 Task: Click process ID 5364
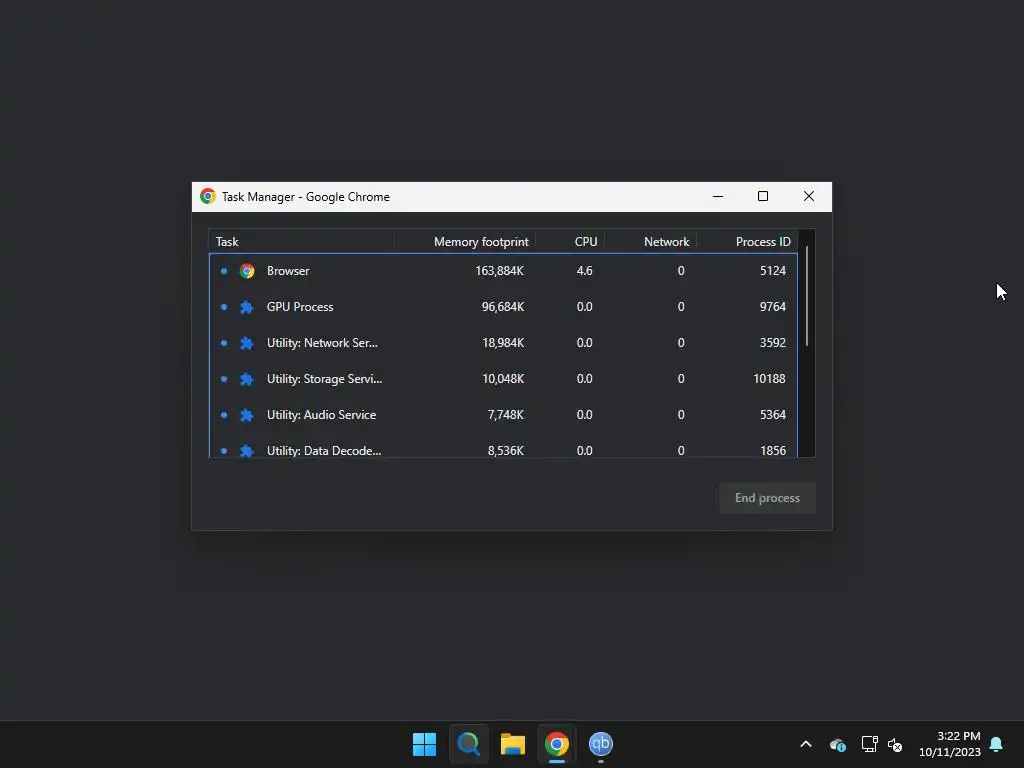(773, 415)
